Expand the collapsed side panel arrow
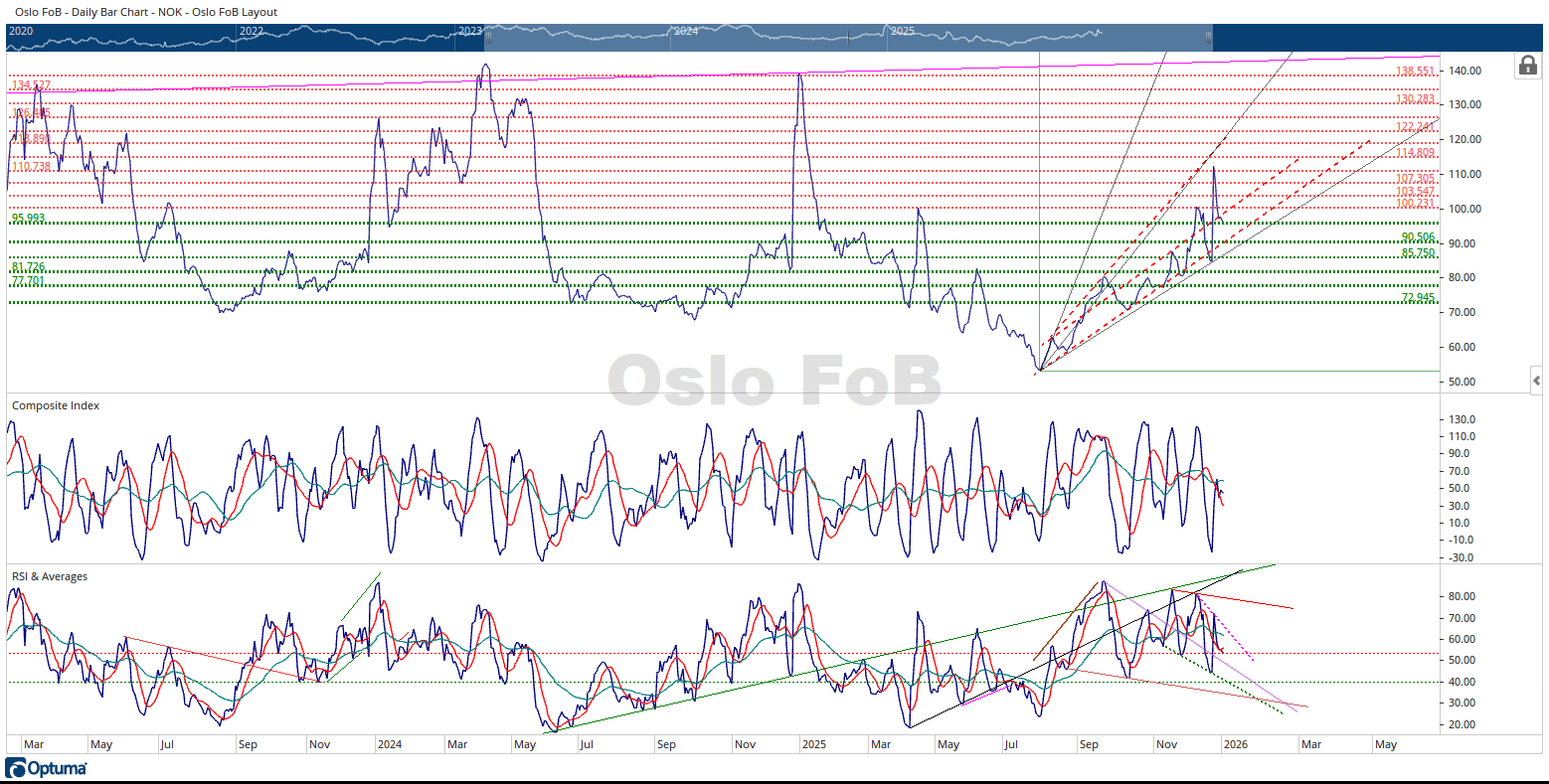1549x784 pixels. coord(1537,381)
